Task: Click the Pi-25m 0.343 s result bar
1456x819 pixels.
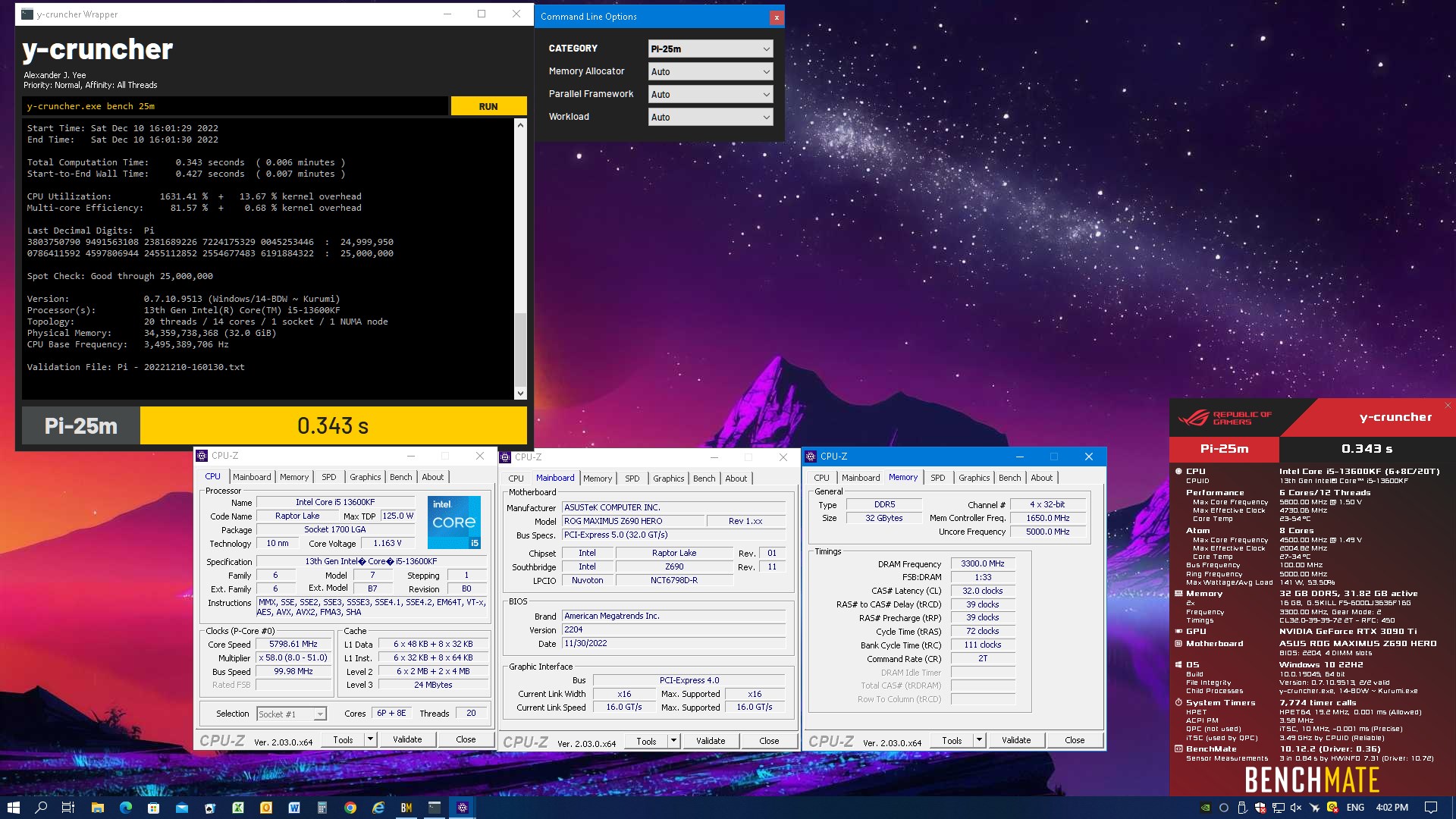Action: (x=275, y=425)
